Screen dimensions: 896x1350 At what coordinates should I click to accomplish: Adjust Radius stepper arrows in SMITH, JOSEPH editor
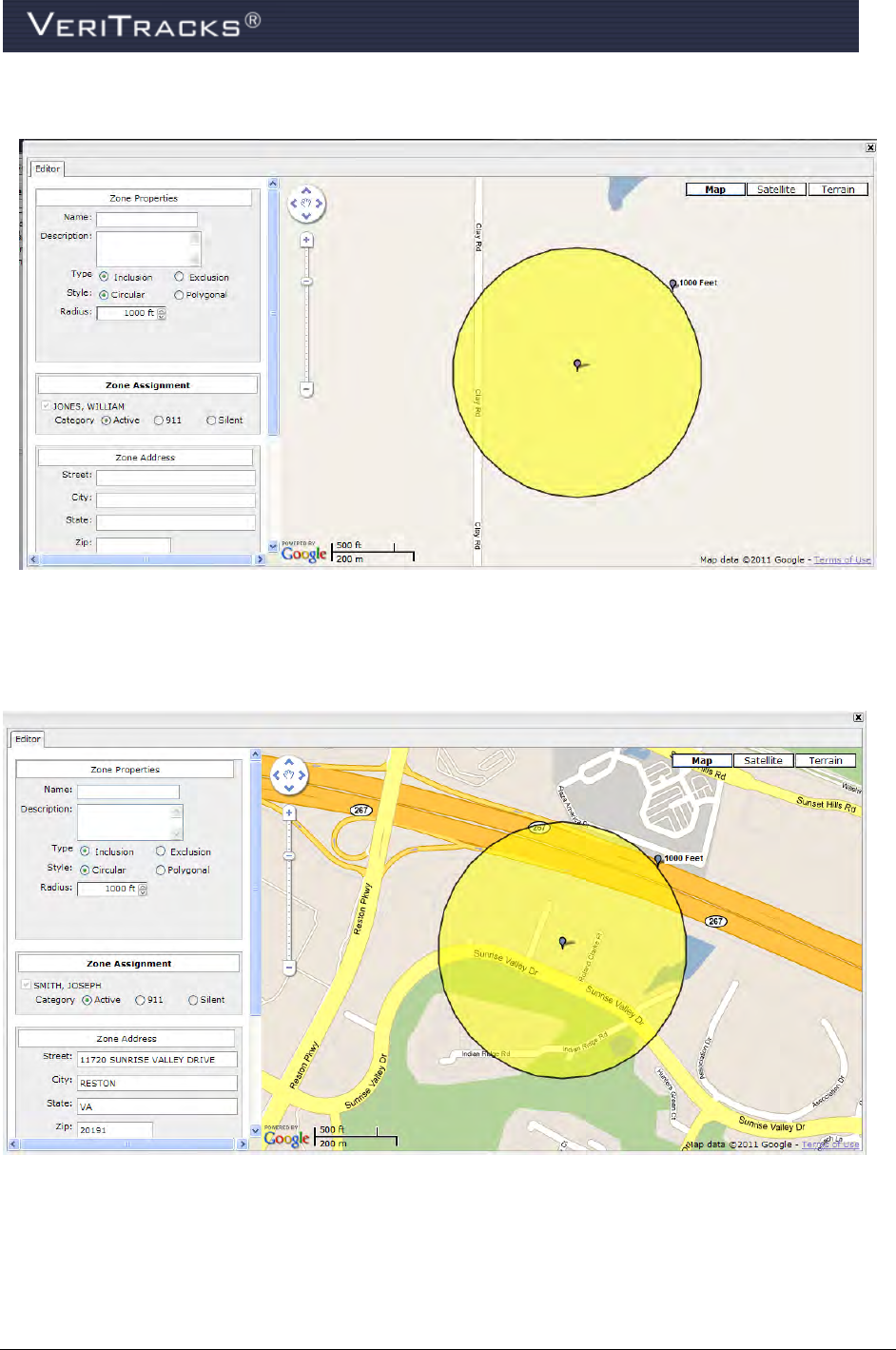(x=143, y=890)
